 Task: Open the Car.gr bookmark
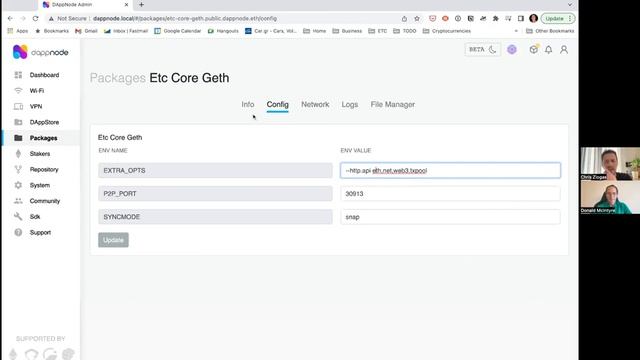[x=271, y=31]
